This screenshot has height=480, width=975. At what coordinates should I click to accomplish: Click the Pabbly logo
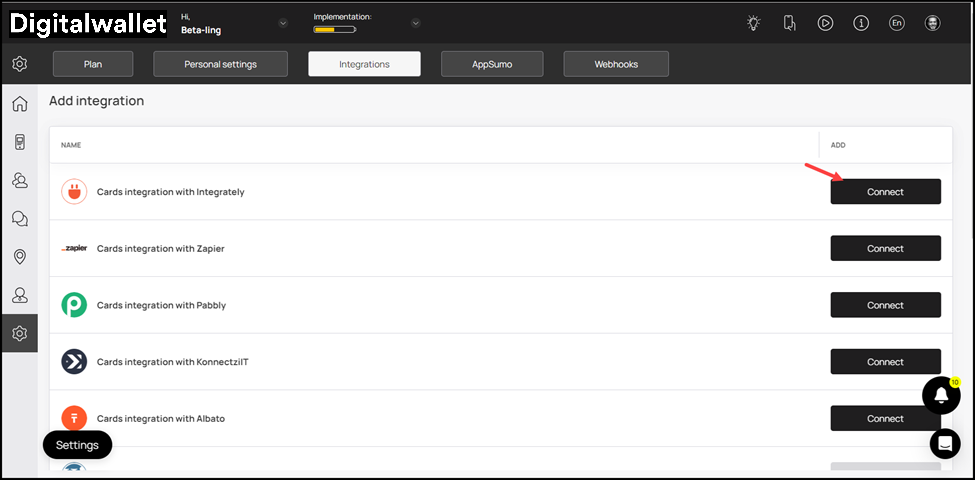pos(75,305)
